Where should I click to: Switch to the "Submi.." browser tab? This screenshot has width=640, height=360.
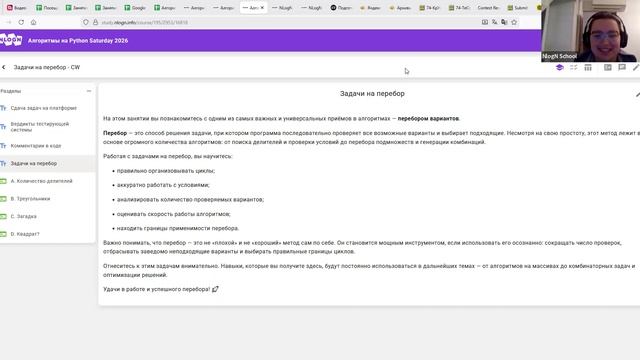[x=517, y=7]
